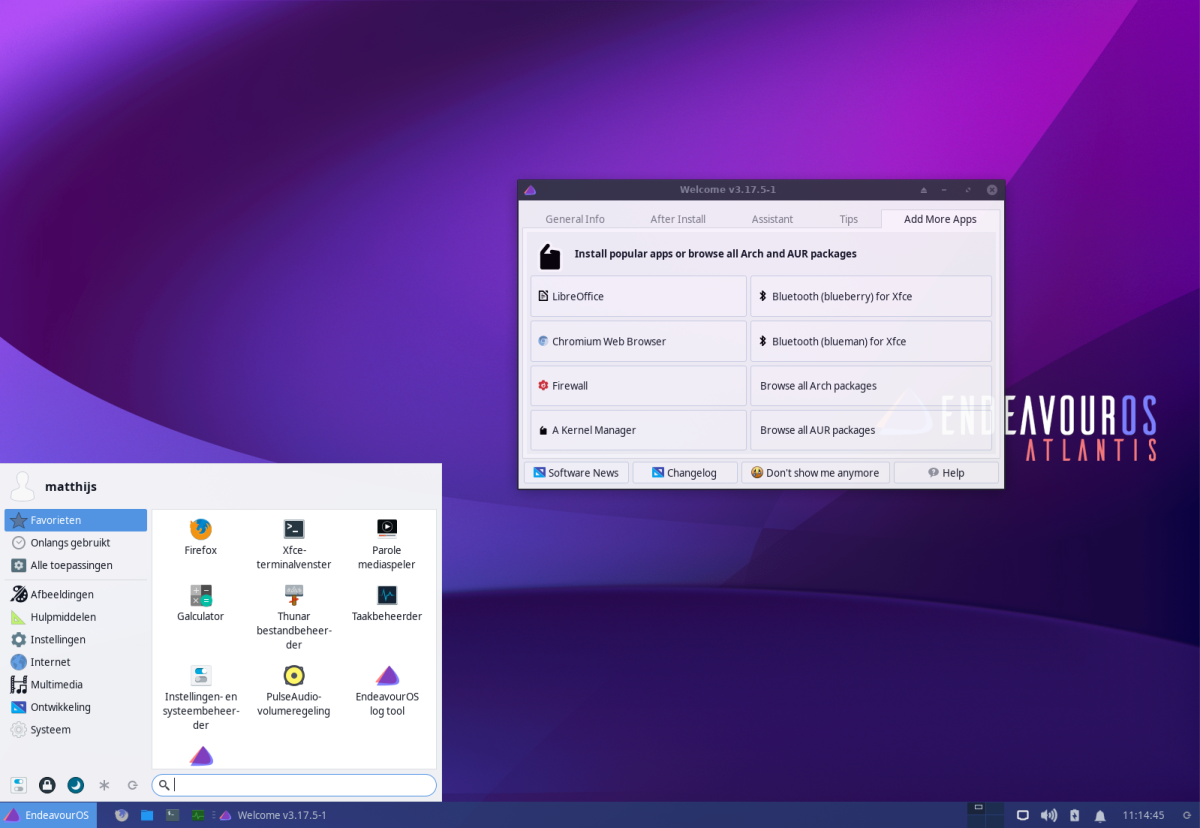Image resolution: width=1200 pixels, height=828 pixels.
Task: Open the file manager icon in taskbar
Action: [147, 815]
